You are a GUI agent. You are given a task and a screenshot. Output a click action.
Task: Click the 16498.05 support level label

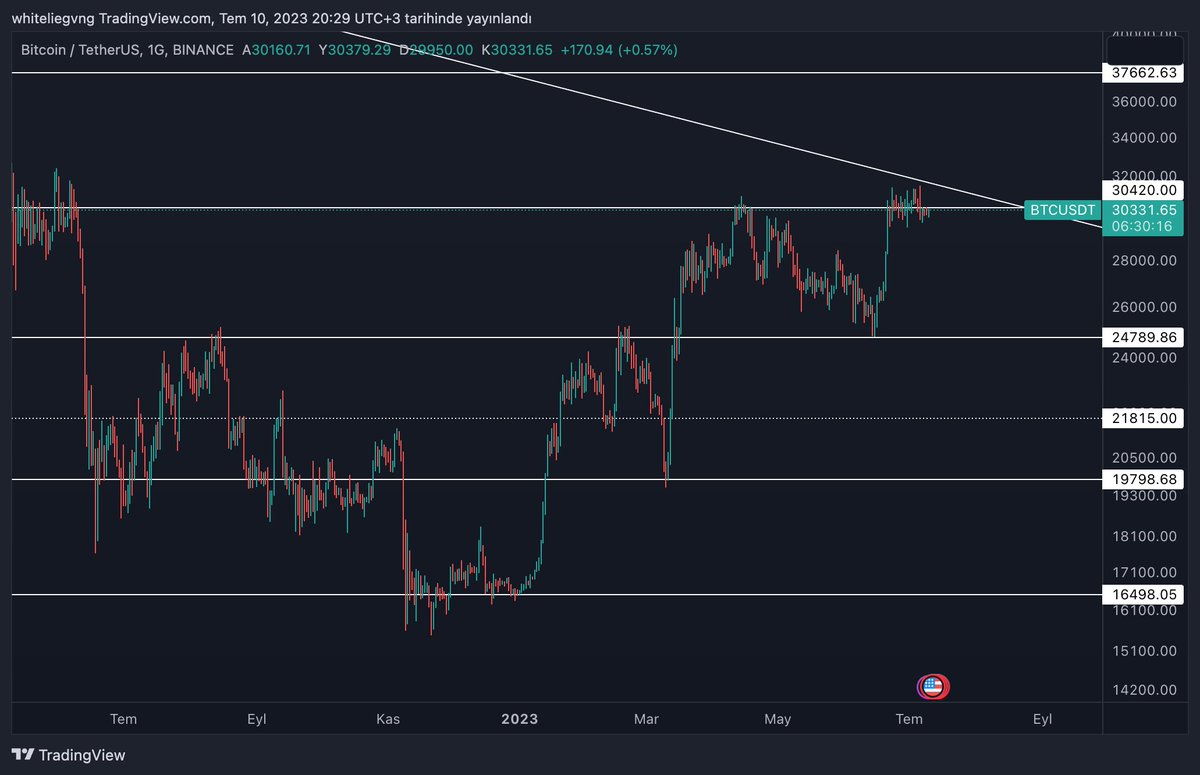[1143, 594]
